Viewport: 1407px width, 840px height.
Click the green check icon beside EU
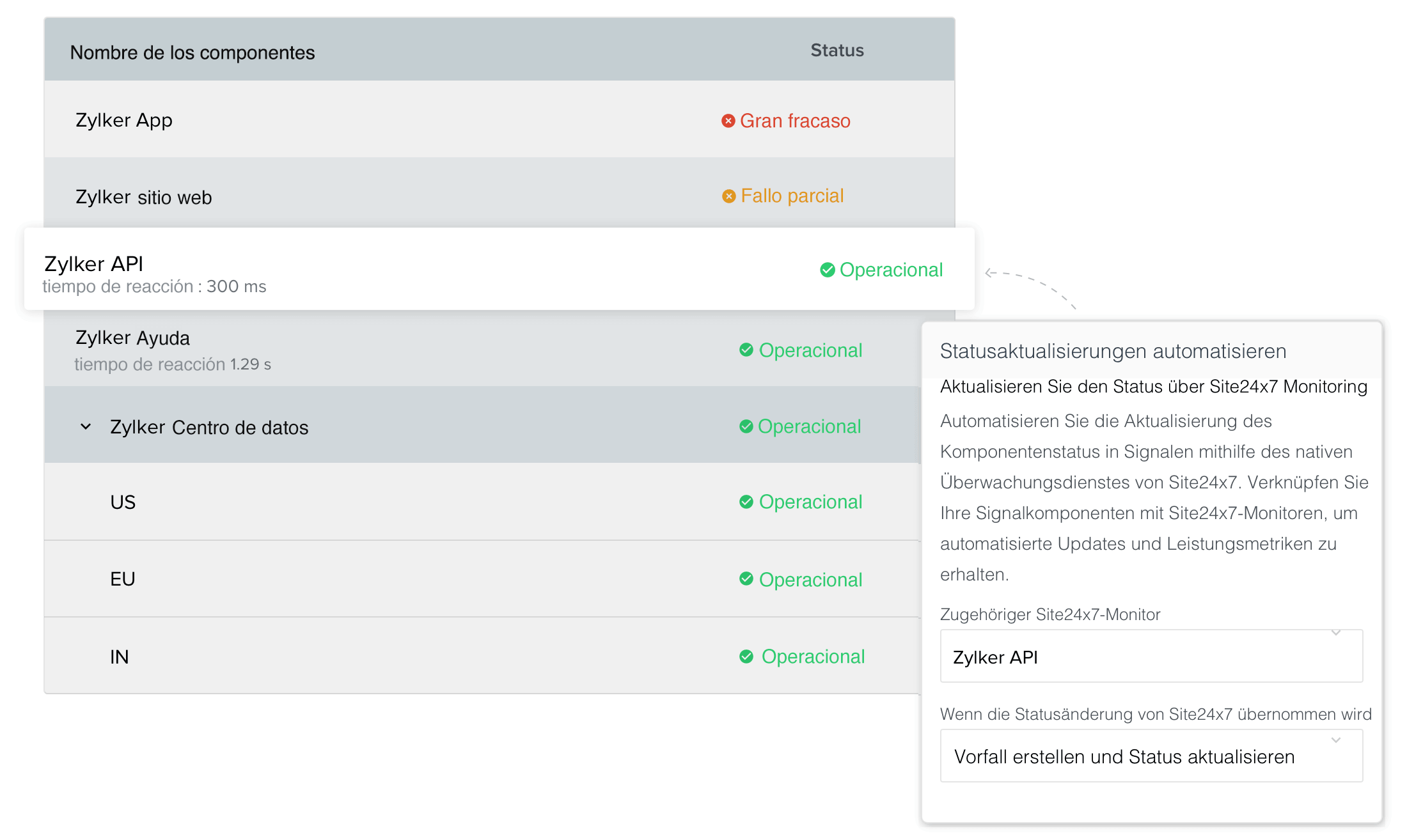pos(746,579)
